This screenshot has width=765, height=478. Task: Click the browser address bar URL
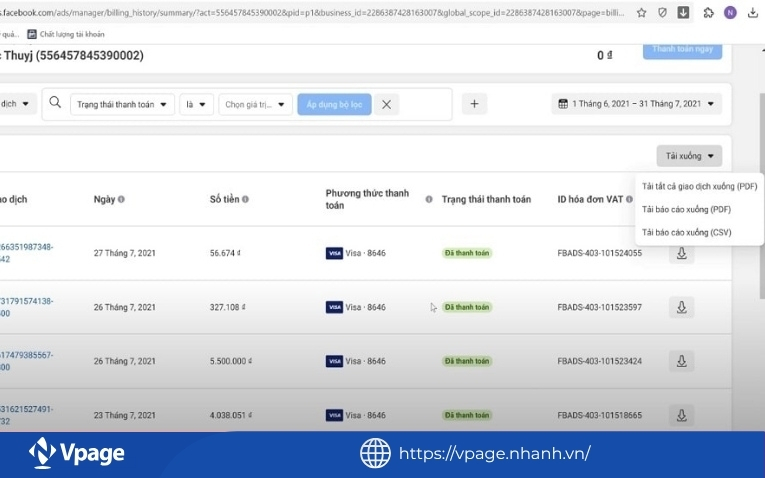(x=312, y=13)
